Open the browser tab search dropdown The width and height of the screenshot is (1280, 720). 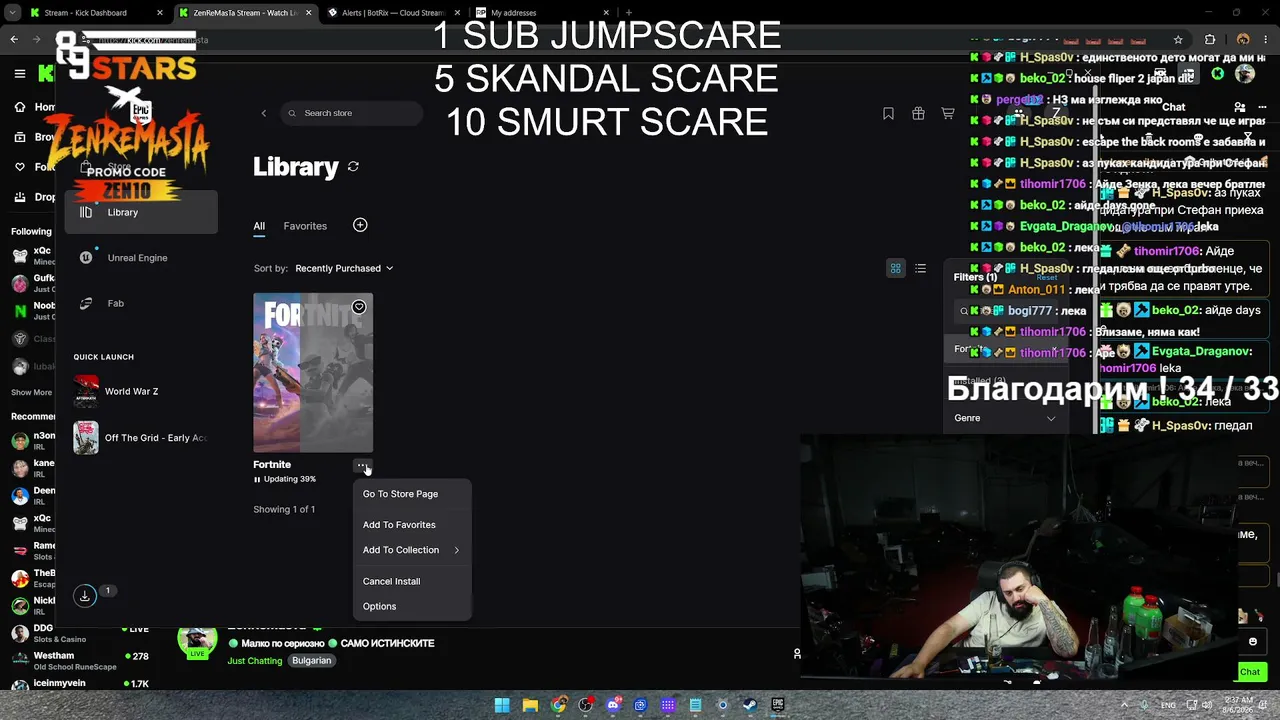coord(14,13)
